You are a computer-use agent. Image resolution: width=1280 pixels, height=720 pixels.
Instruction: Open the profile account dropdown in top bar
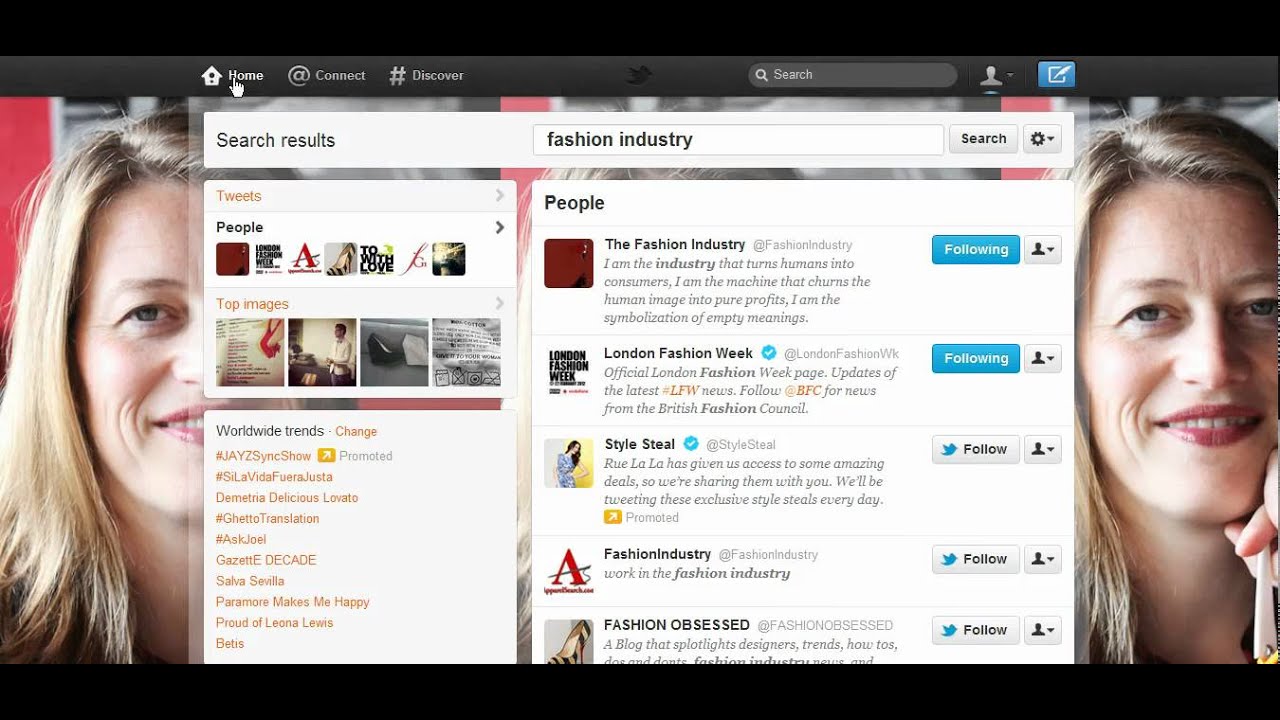[x=996, y=75]
